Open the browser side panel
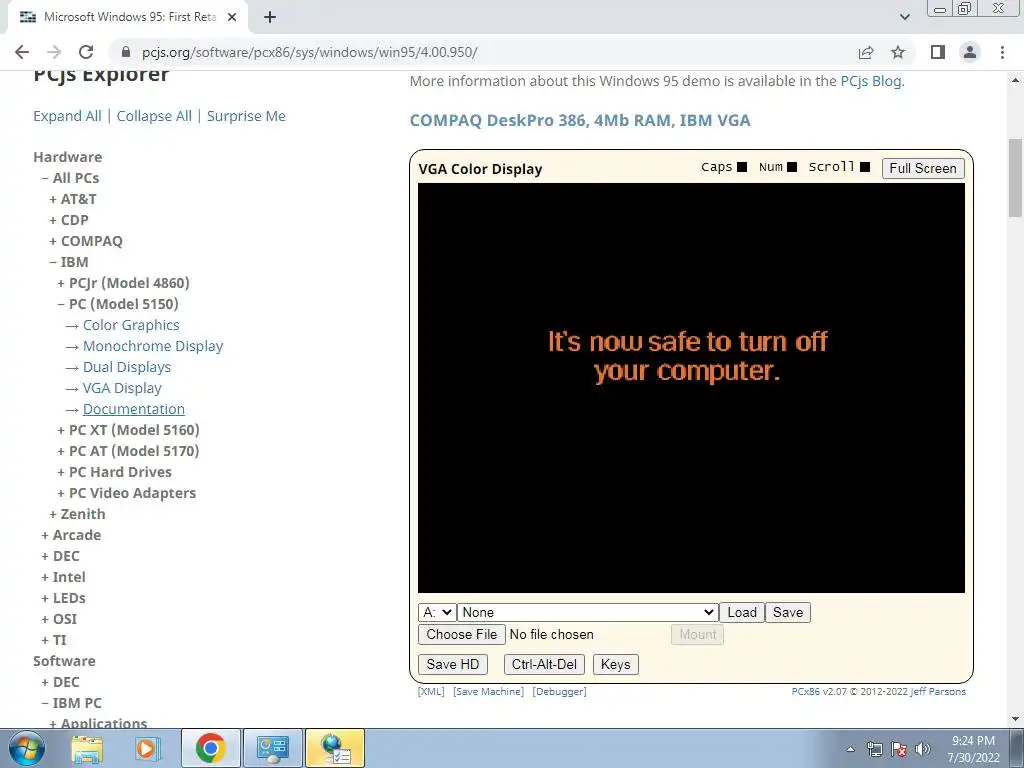This screenshot has height=768, width=1024. pos(938,52)
